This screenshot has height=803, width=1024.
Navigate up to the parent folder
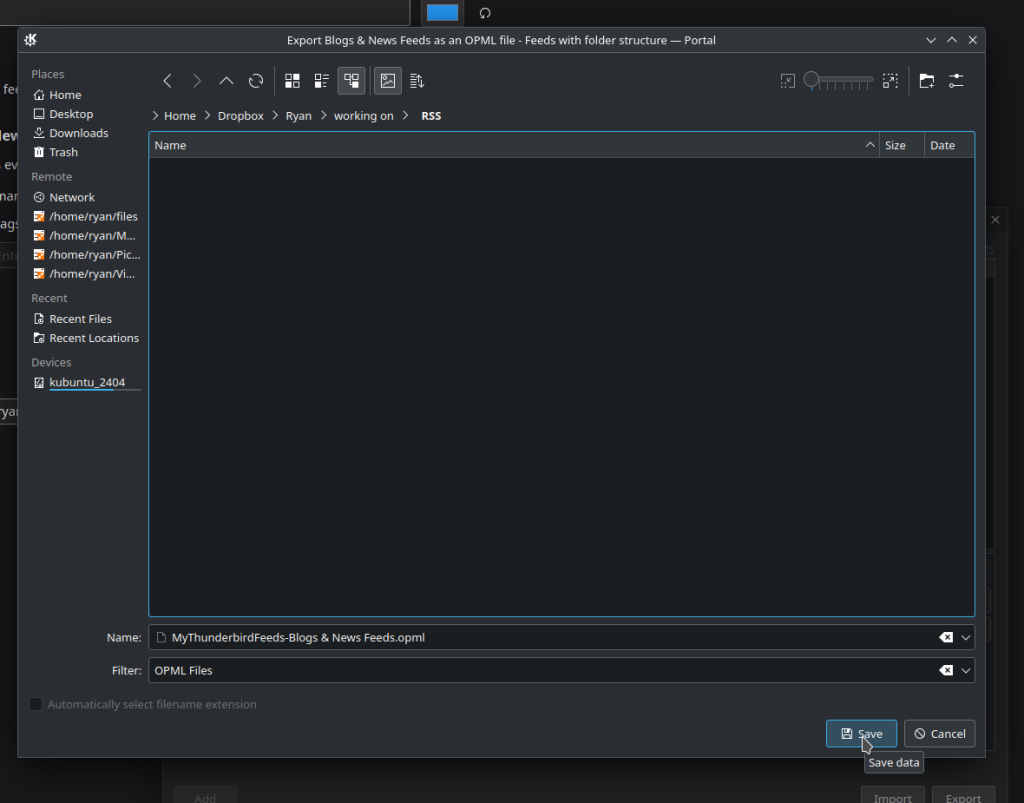click(x=226, y=81)
